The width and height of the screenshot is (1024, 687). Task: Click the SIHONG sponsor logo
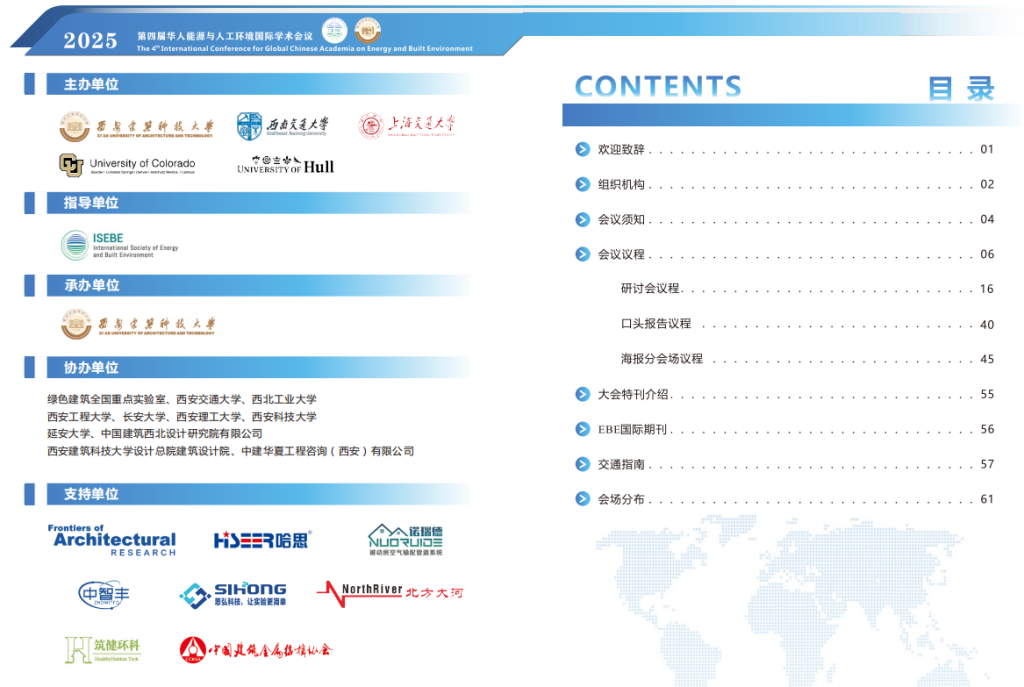tap(232, 595)
